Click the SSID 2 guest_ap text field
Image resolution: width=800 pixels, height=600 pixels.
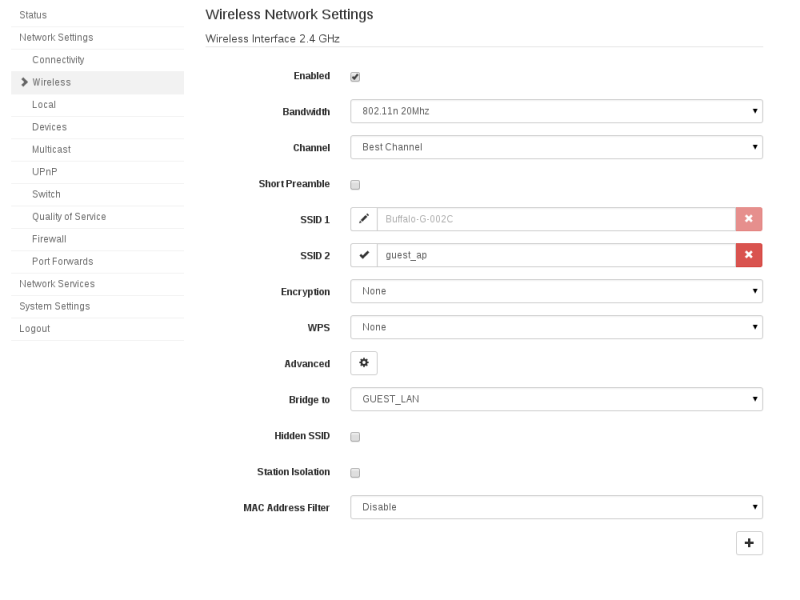pos(556,255)
